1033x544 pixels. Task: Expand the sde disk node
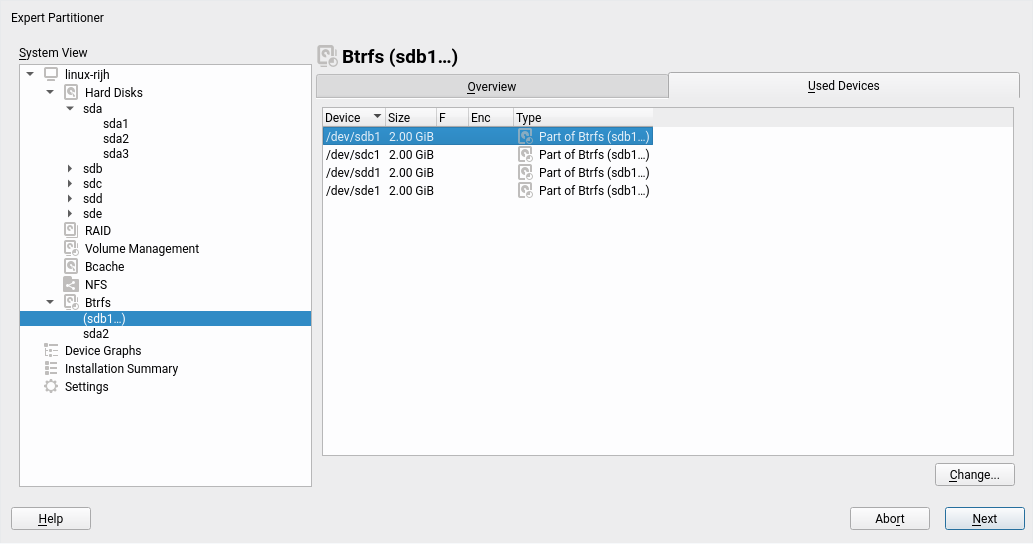click(70, 214)
